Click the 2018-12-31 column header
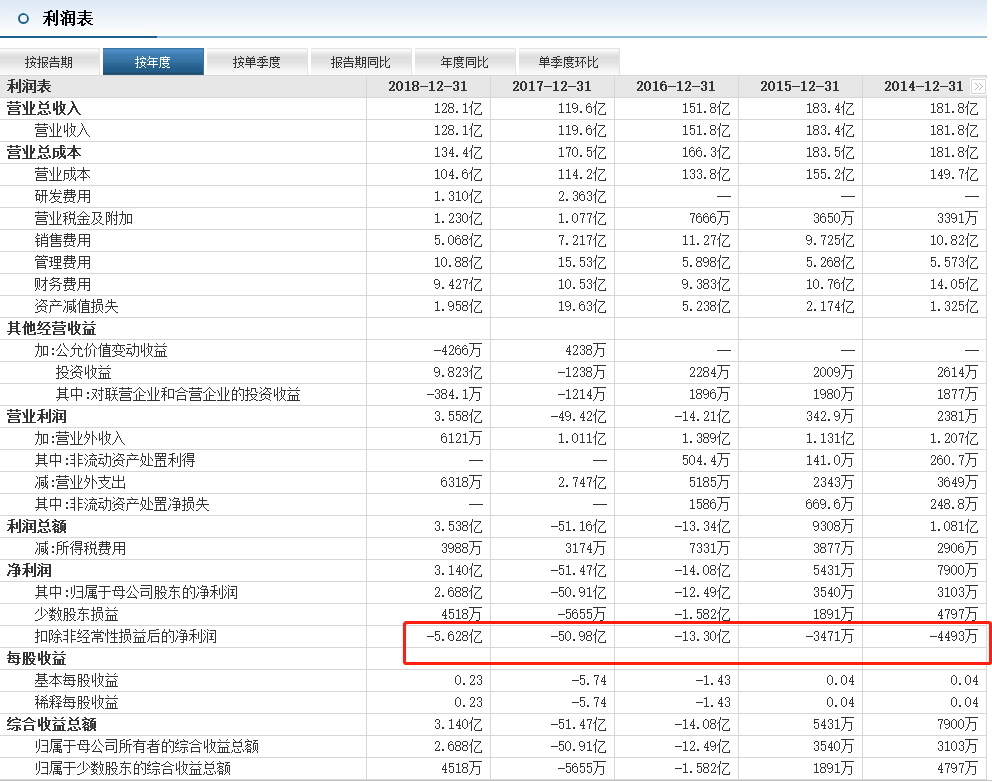 428,87
